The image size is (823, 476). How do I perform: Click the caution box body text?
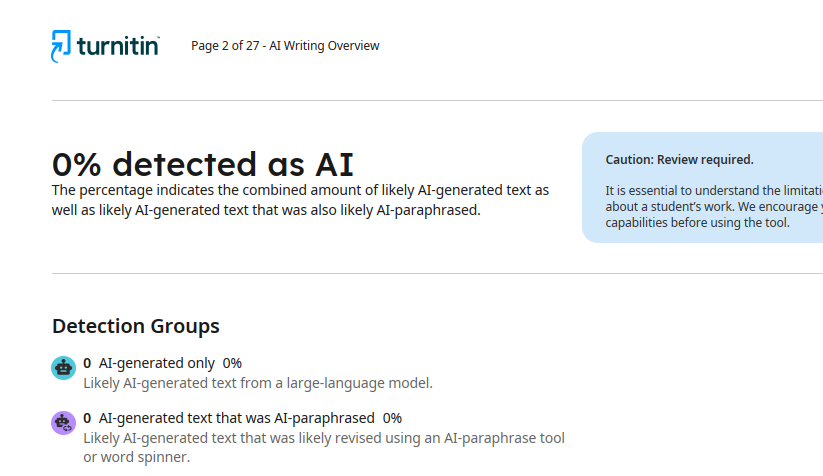coord(713,207)
